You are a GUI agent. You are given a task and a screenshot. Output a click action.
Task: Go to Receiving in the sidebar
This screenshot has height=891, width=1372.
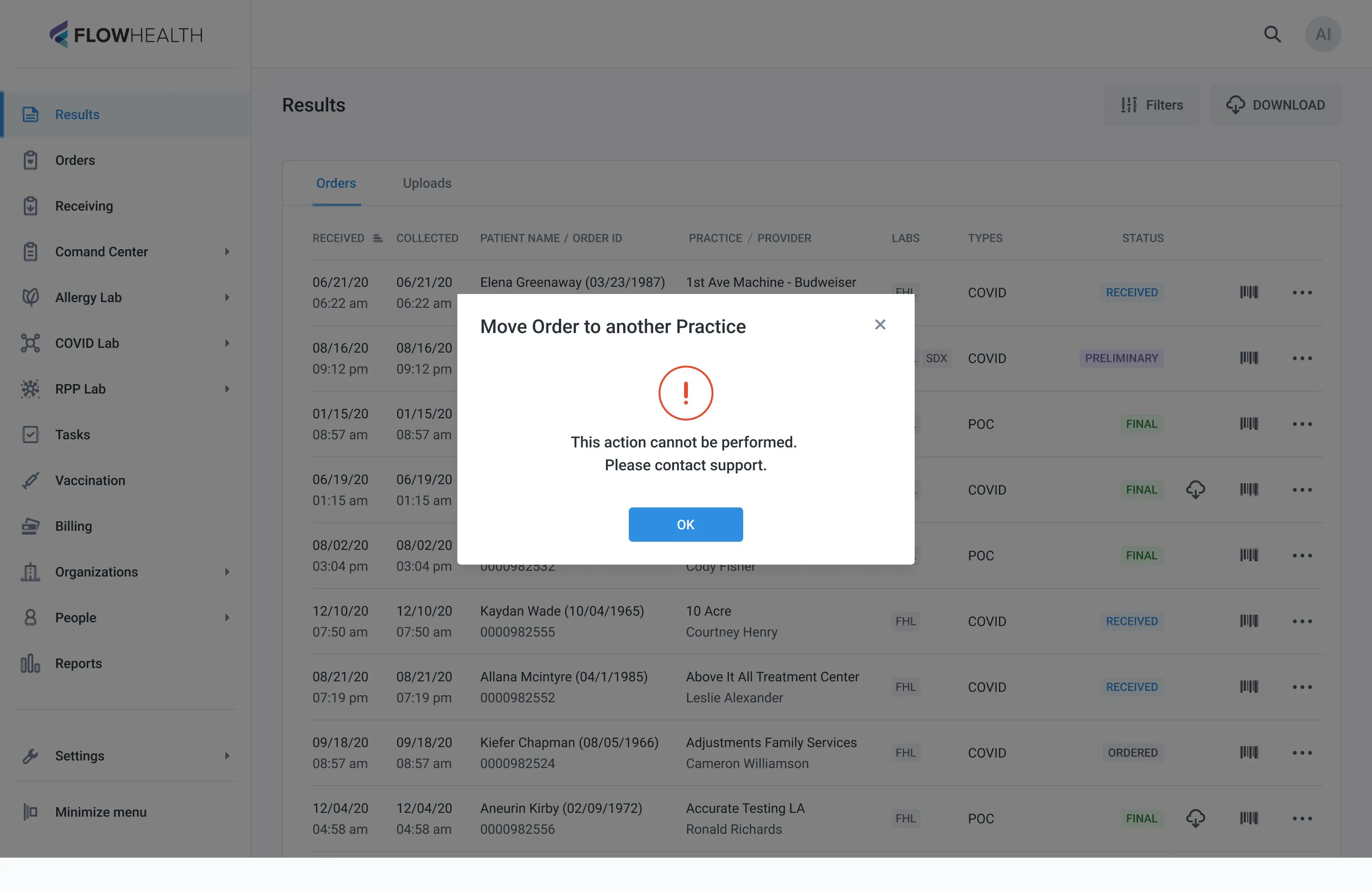[x=126, y=206]
